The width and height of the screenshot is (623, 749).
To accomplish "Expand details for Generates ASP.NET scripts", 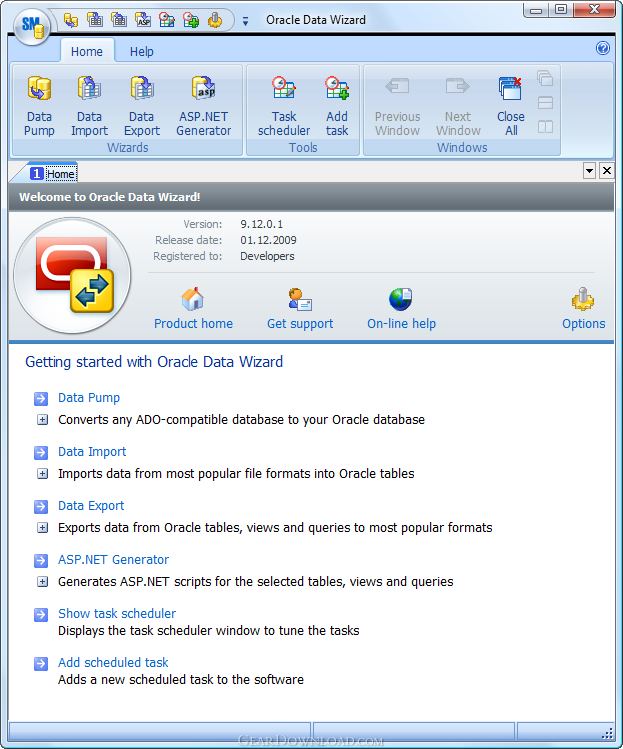I will [x=43, y=582].
